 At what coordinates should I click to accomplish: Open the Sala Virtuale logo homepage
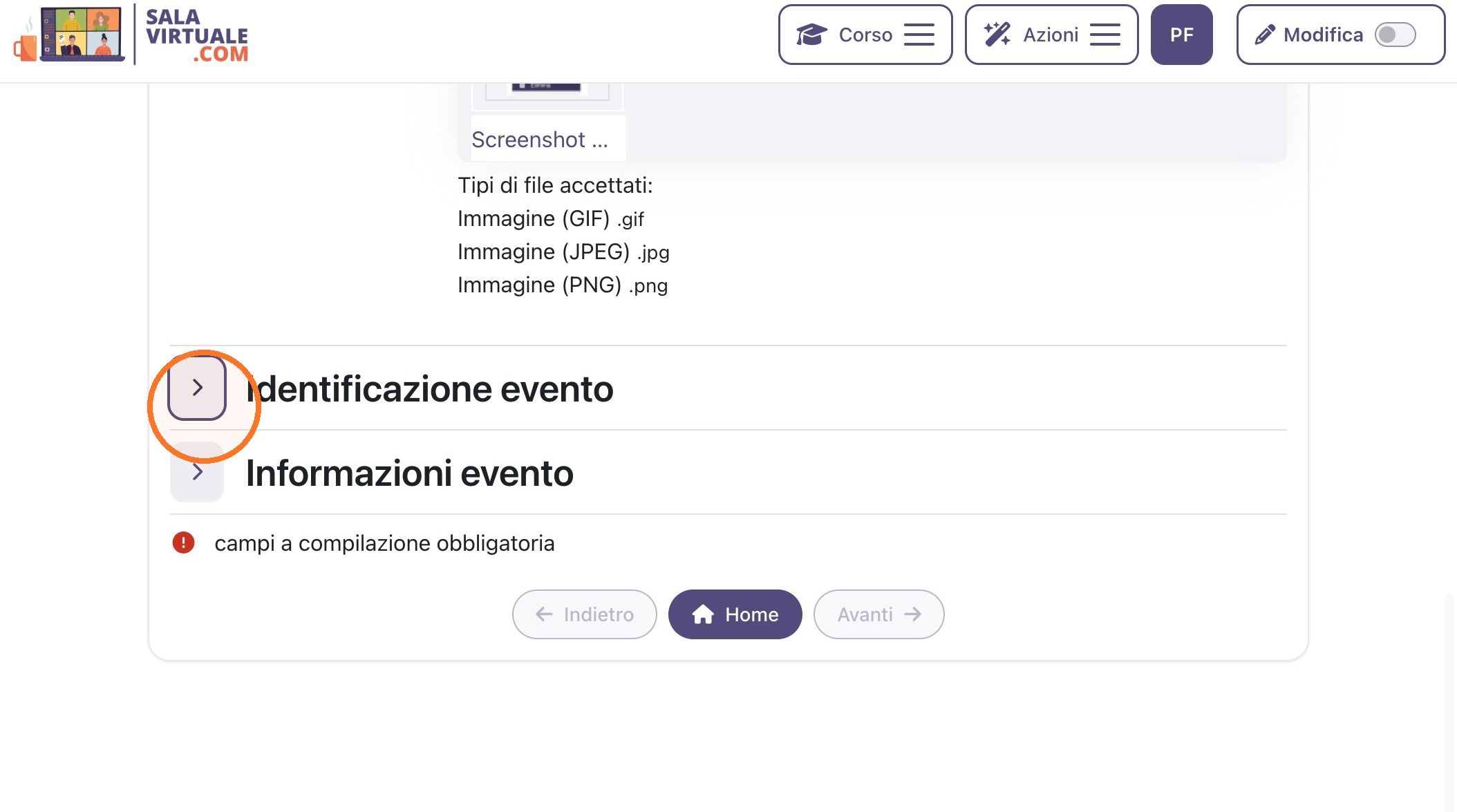131,35
